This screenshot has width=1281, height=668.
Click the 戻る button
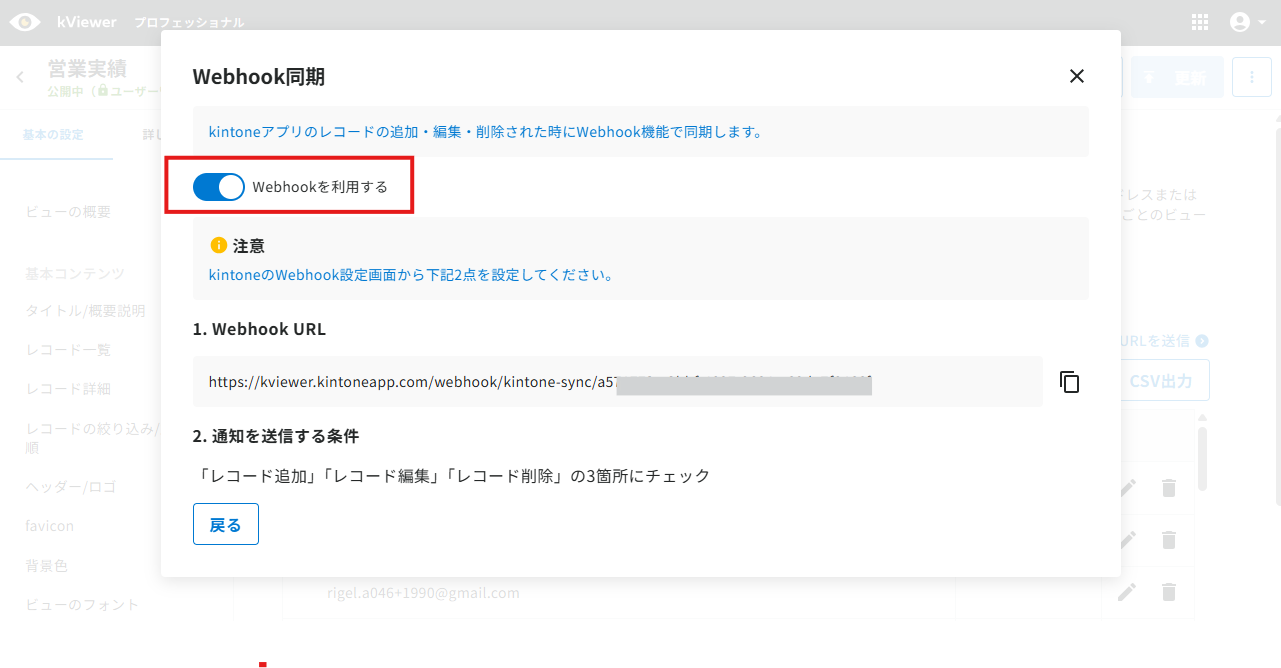226,524
